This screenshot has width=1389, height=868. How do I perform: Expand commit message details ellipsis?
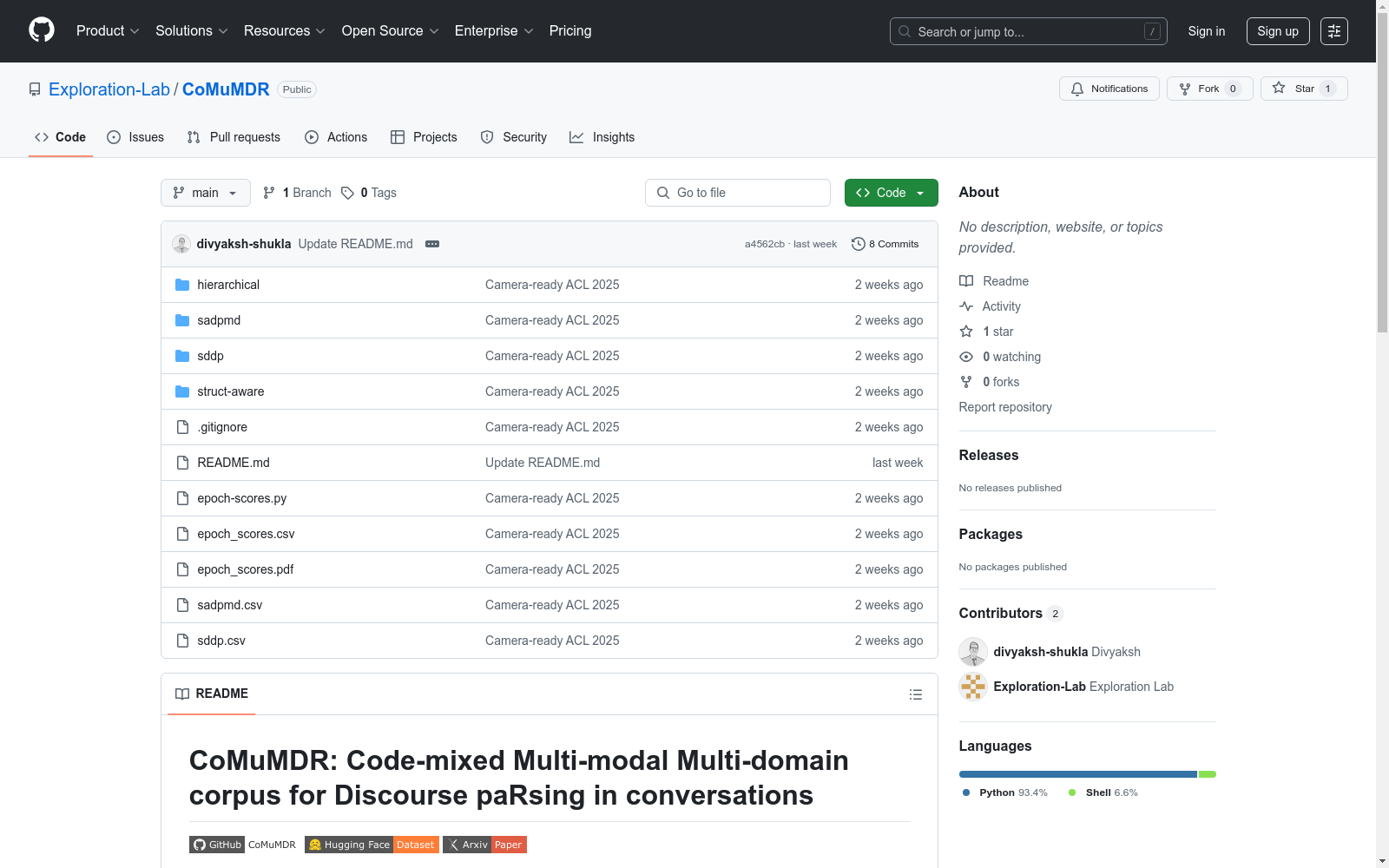pos(432,244)
